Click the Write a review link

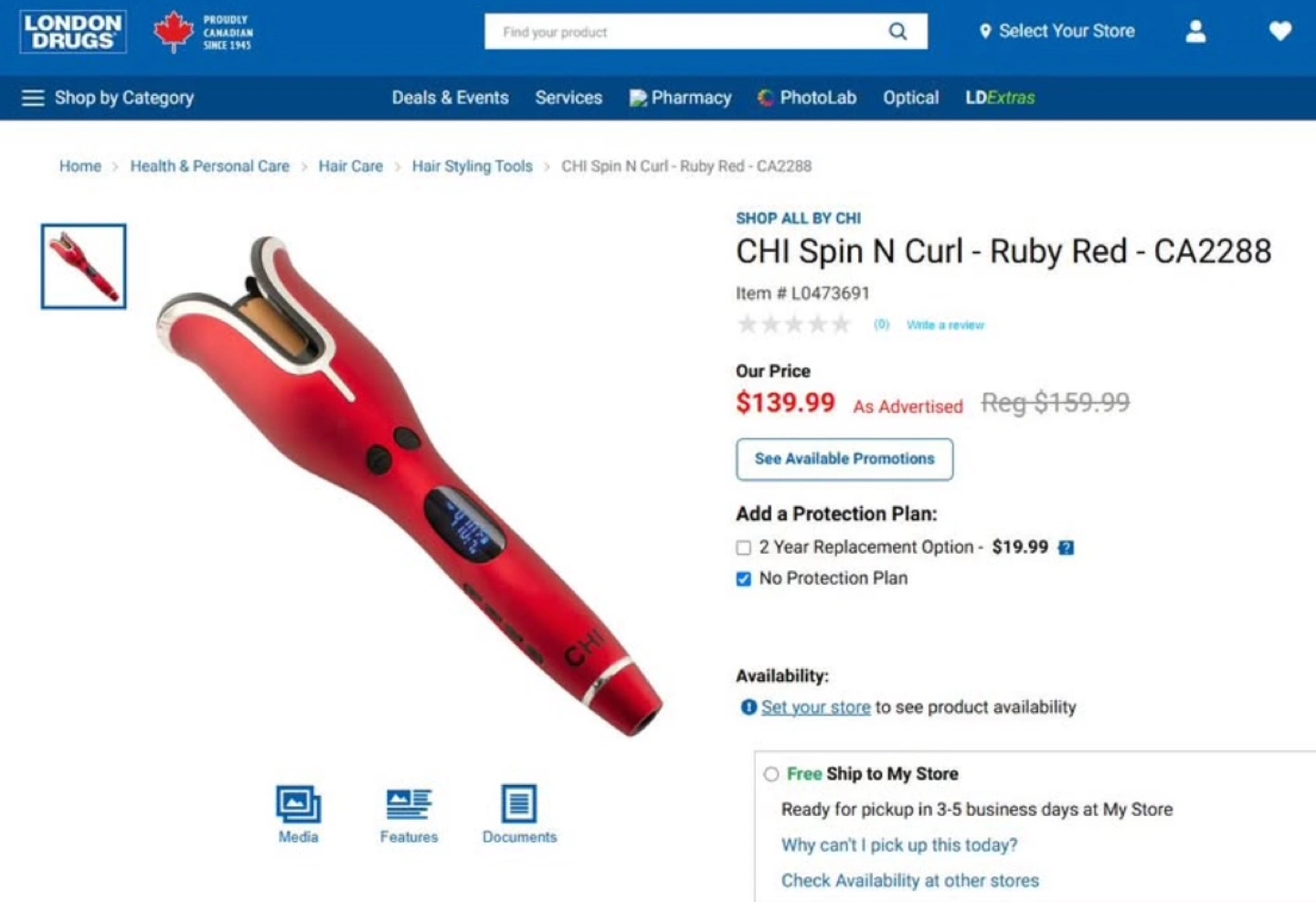[x=945, y=324]
